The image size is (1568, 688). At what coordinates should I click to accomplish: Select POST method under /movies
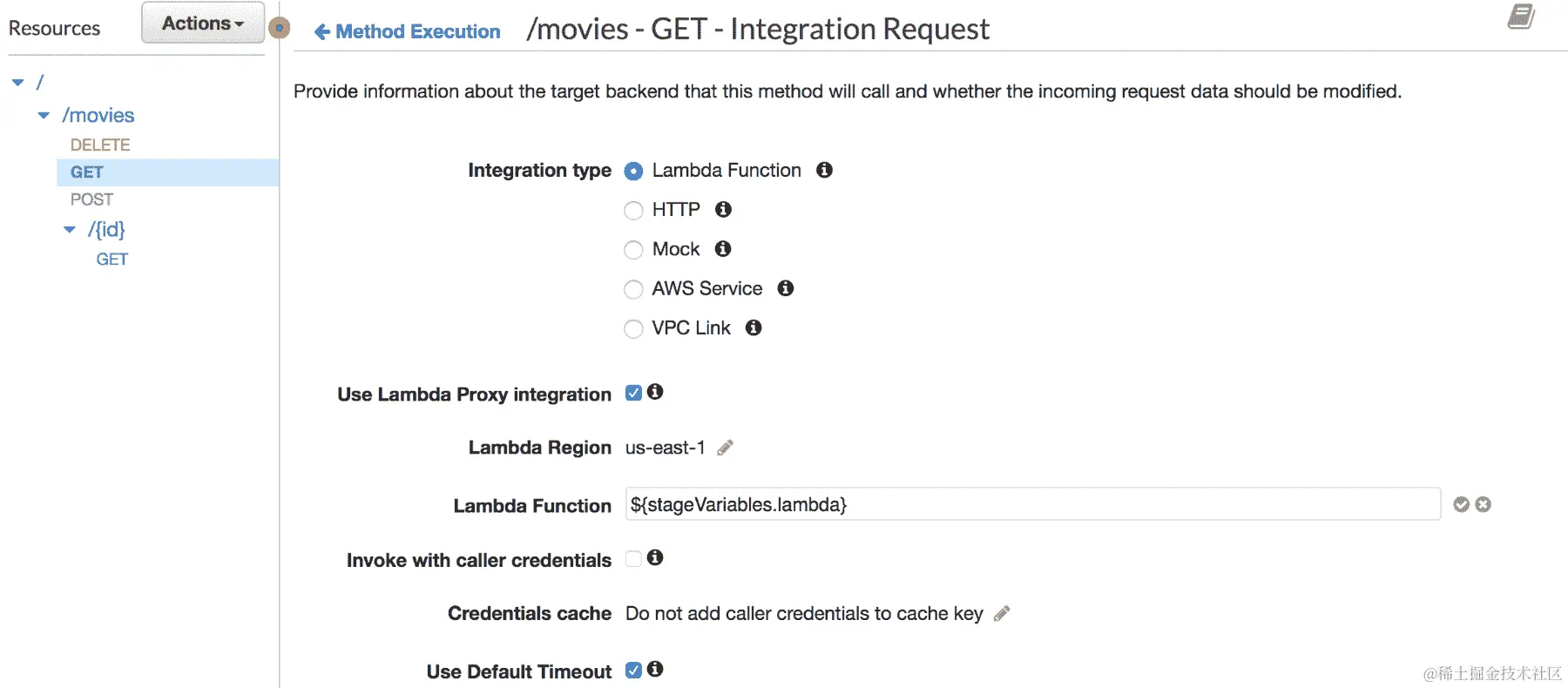(x=91, y=199)
